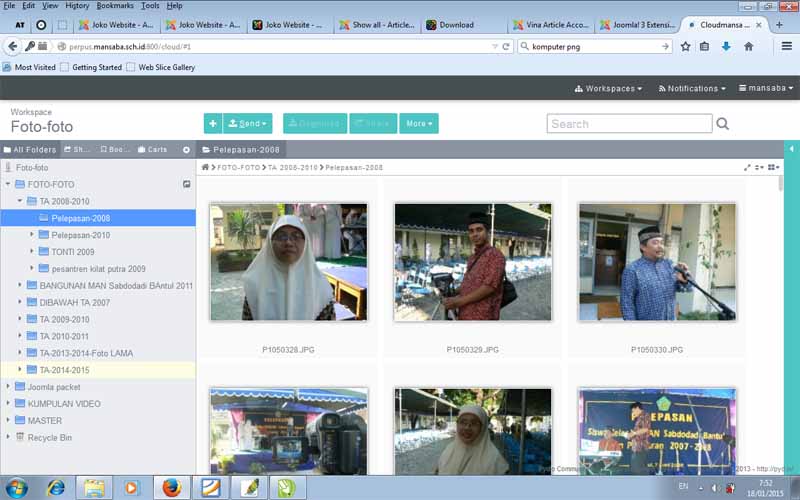Click the magnifier search icon
Viewport: 800px width, 500px height.
point(723,124)
